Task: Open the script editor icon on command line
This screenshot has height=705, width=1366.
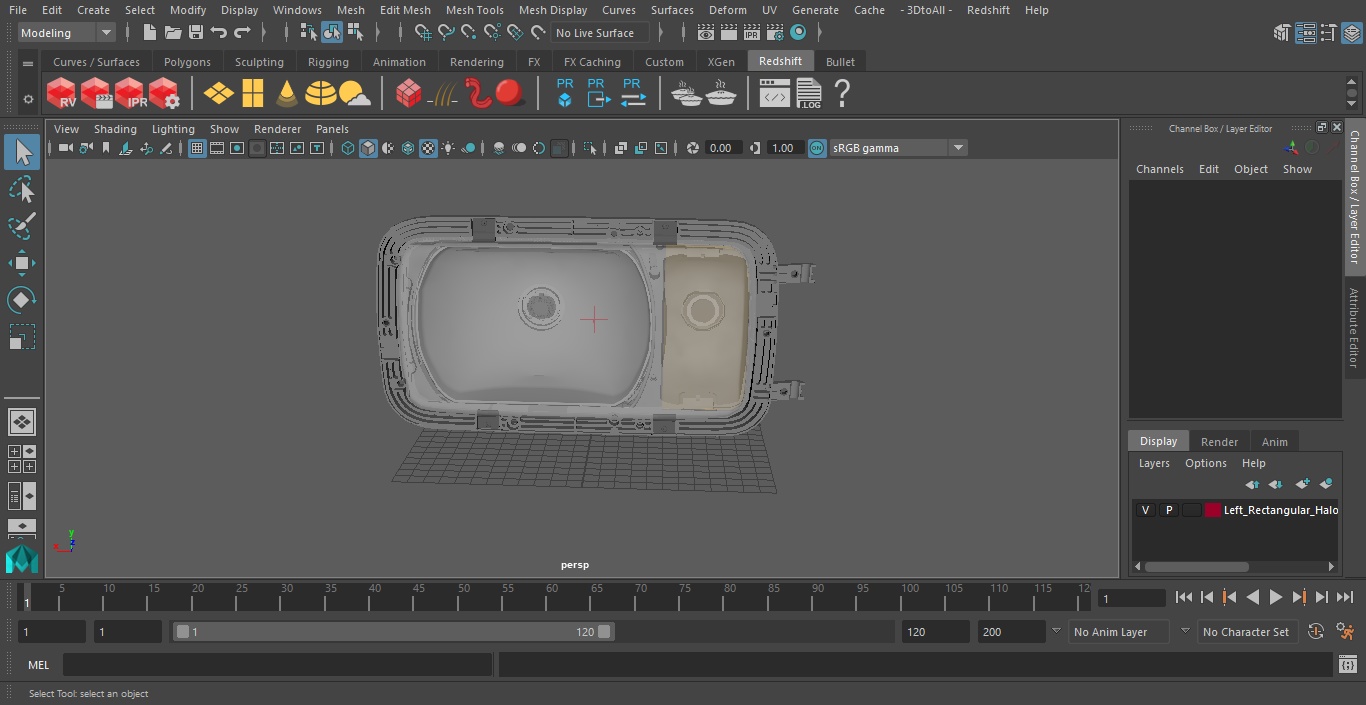Action: pos(1347,665)
